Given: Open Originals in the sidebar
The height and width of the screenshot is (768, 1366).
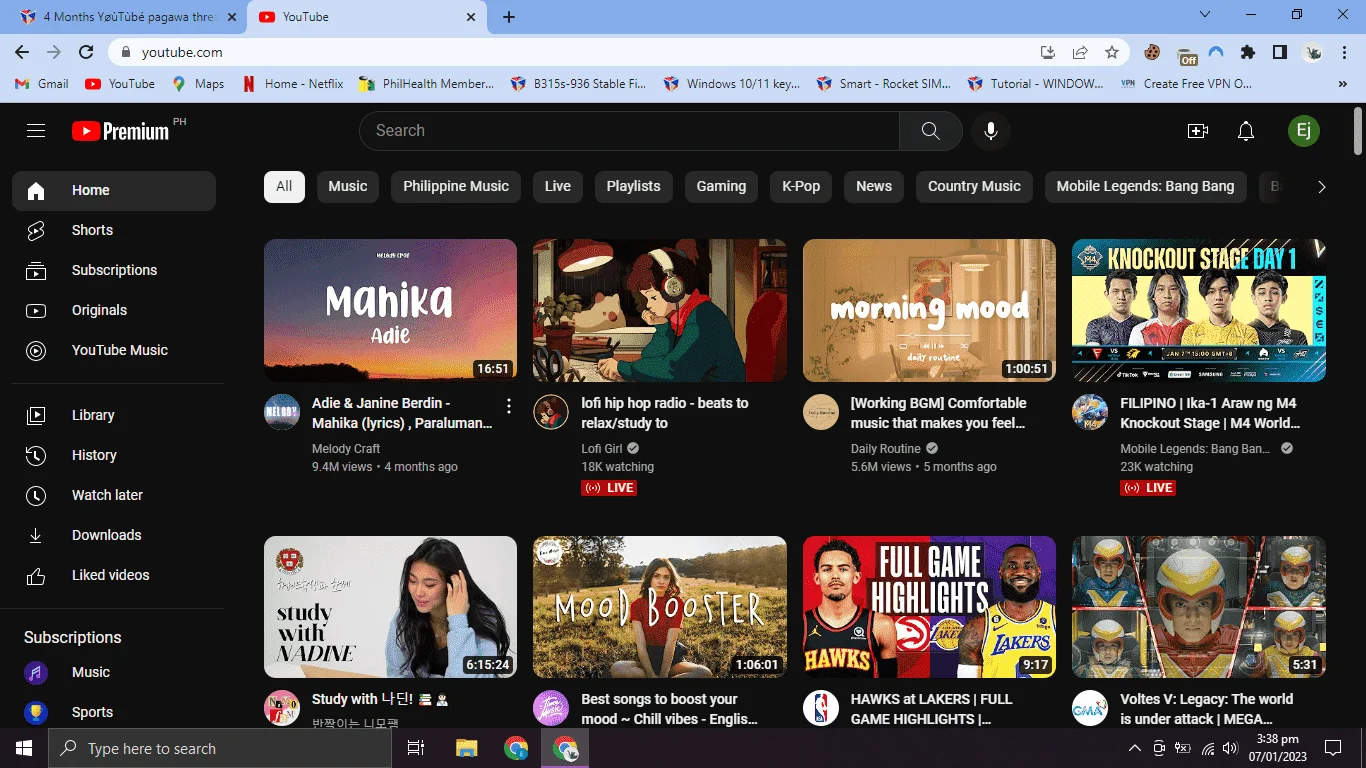Looking at the screenshot, I should (114, 310).
